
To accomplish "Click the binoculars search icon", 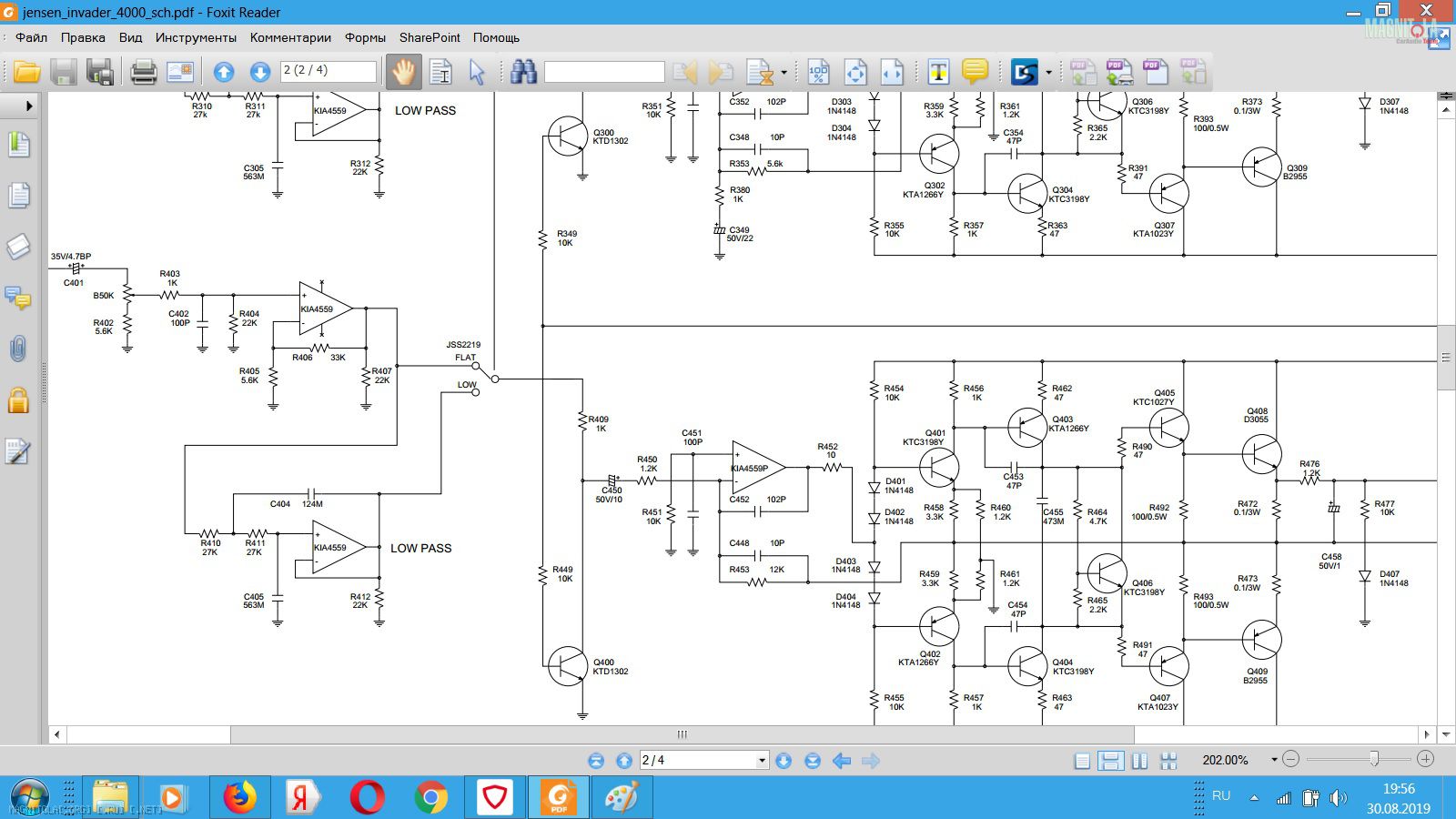I will point(523,72).
